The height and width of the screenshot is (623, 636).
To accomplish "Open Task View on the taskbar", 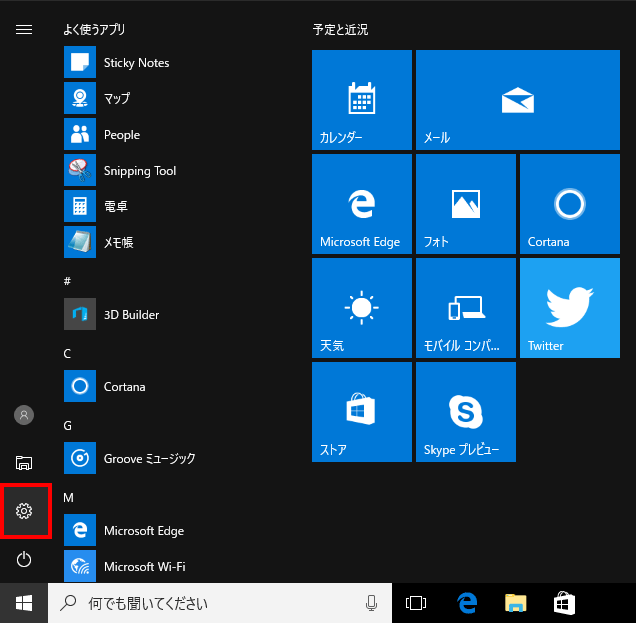I will pos(416,603).
